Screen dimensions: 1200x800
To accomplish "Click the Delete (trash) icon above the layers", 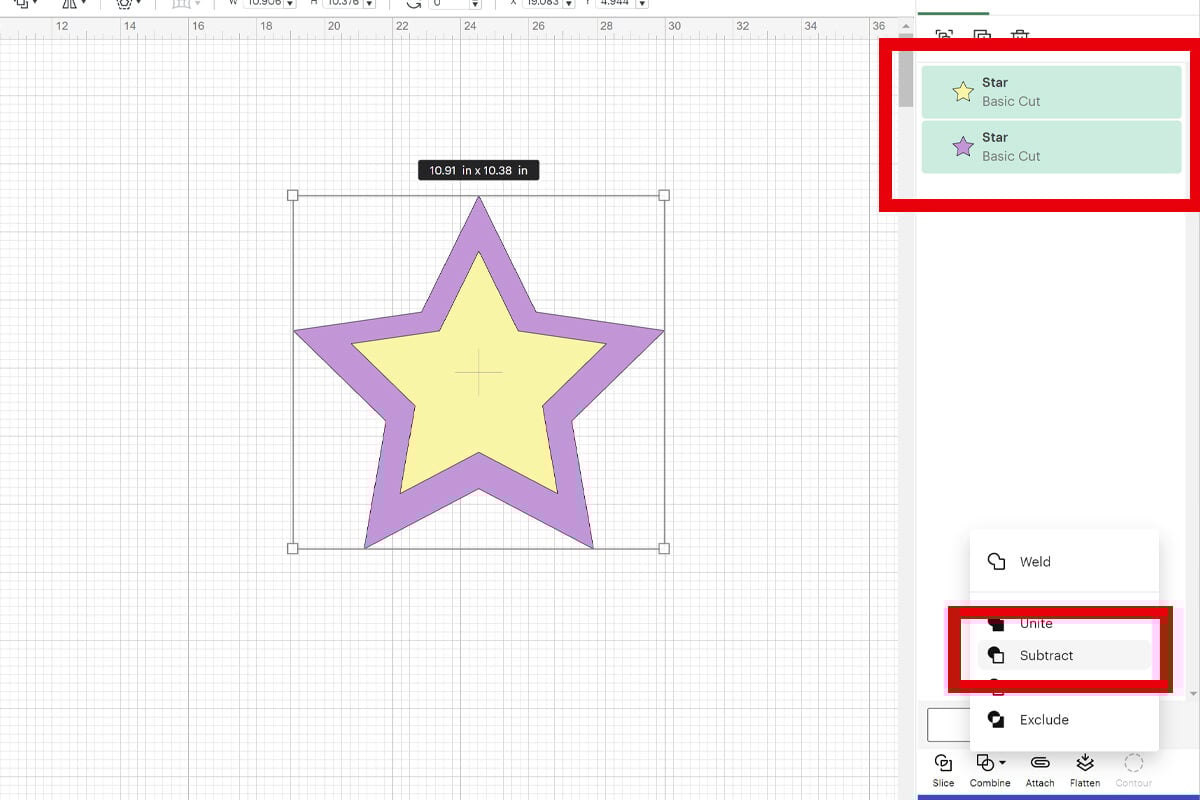I will pos(1020,35).
